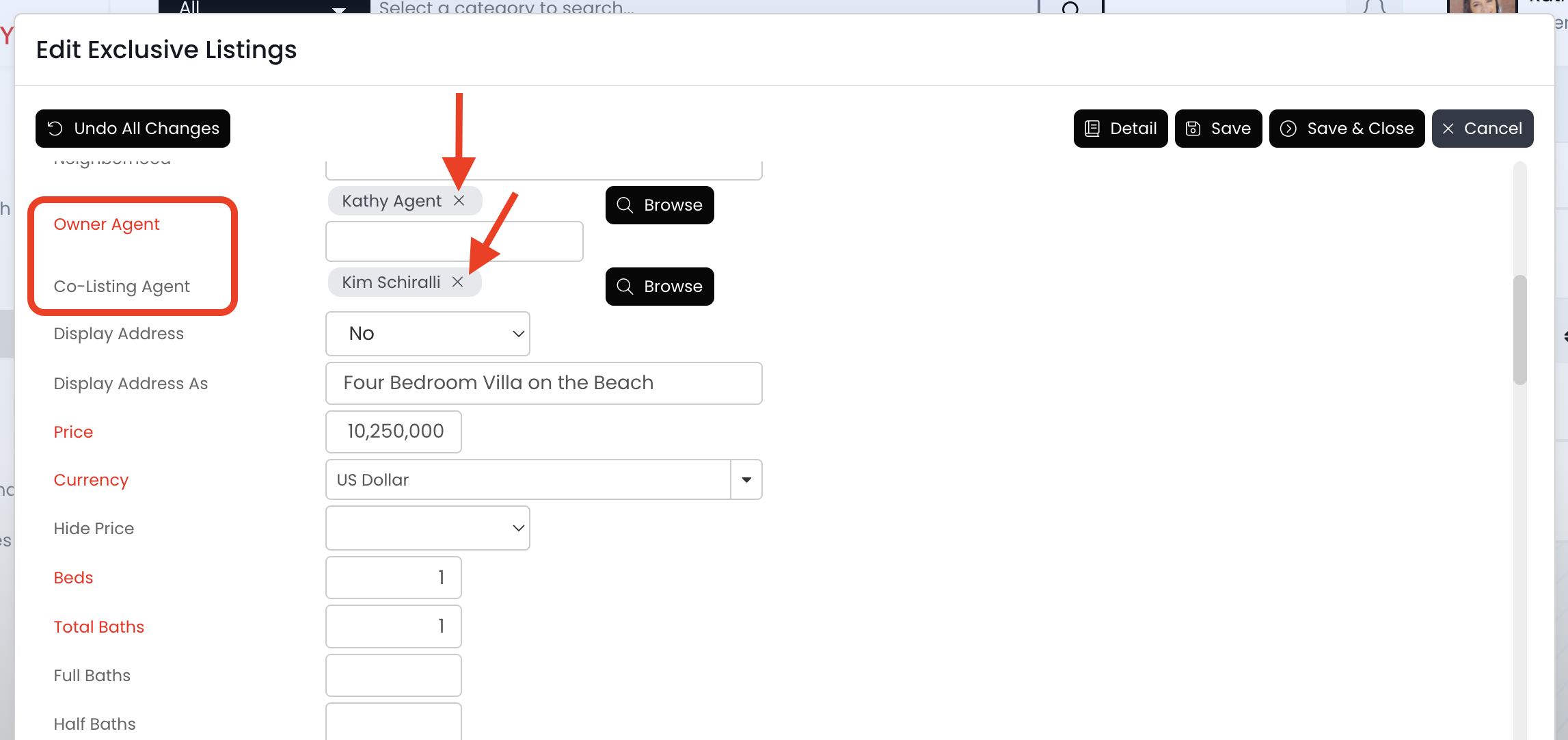The image size is (1568, 740).
Task: Cancel editing the listing
Action: pos(1482,129)
